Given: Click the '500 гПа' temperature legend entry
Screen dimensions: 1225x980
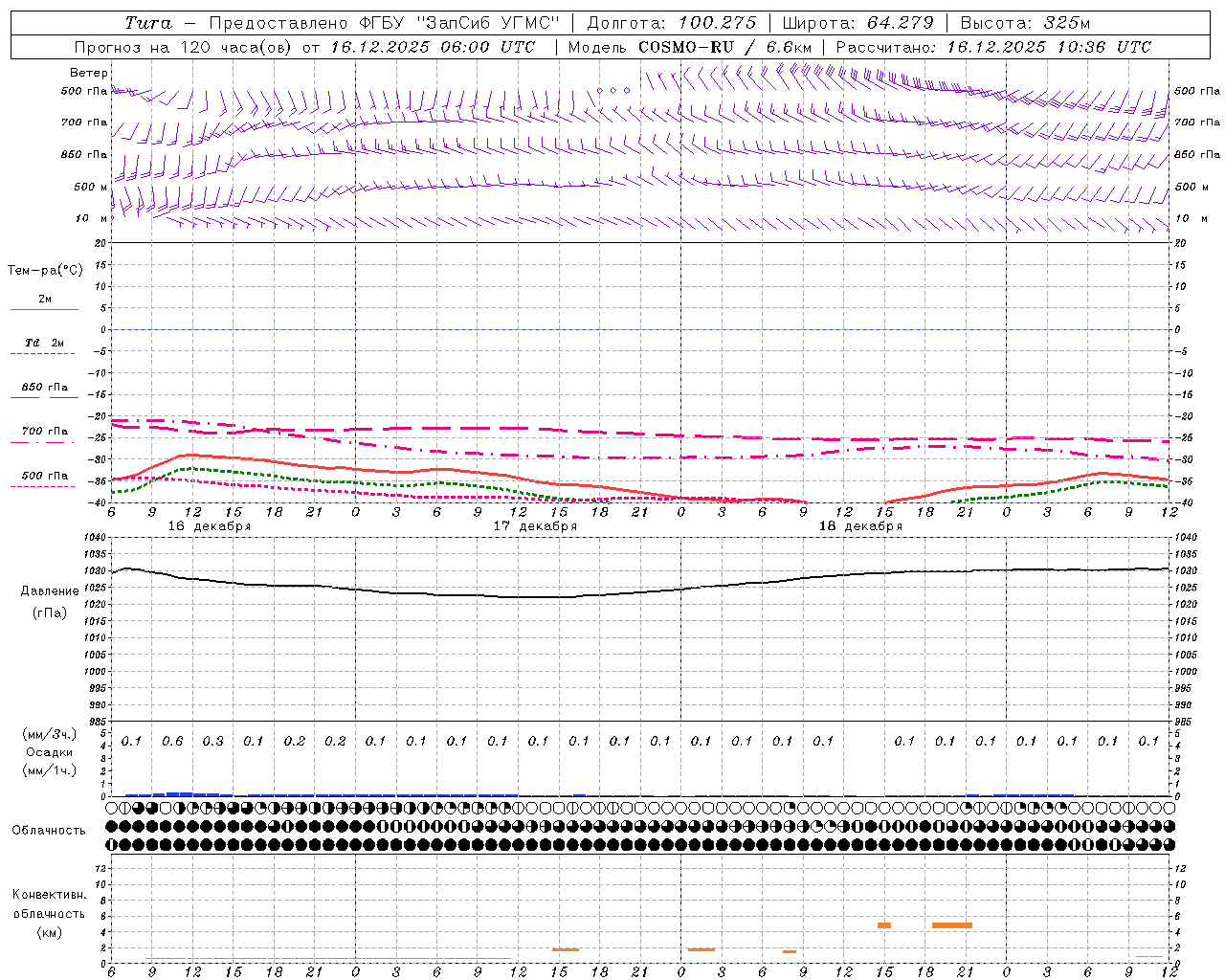Looking at the screenshot, I should 44,476.
